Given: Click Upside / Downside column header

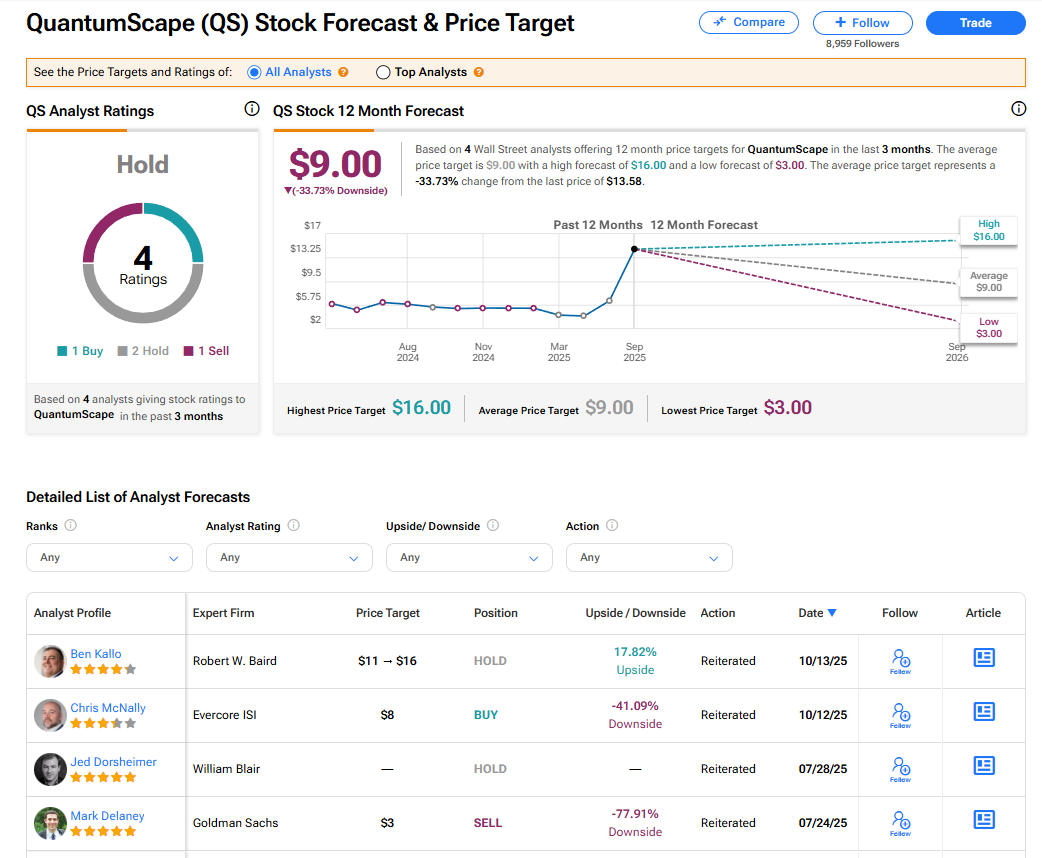Looking at the screenshot, I should (635, 613).
